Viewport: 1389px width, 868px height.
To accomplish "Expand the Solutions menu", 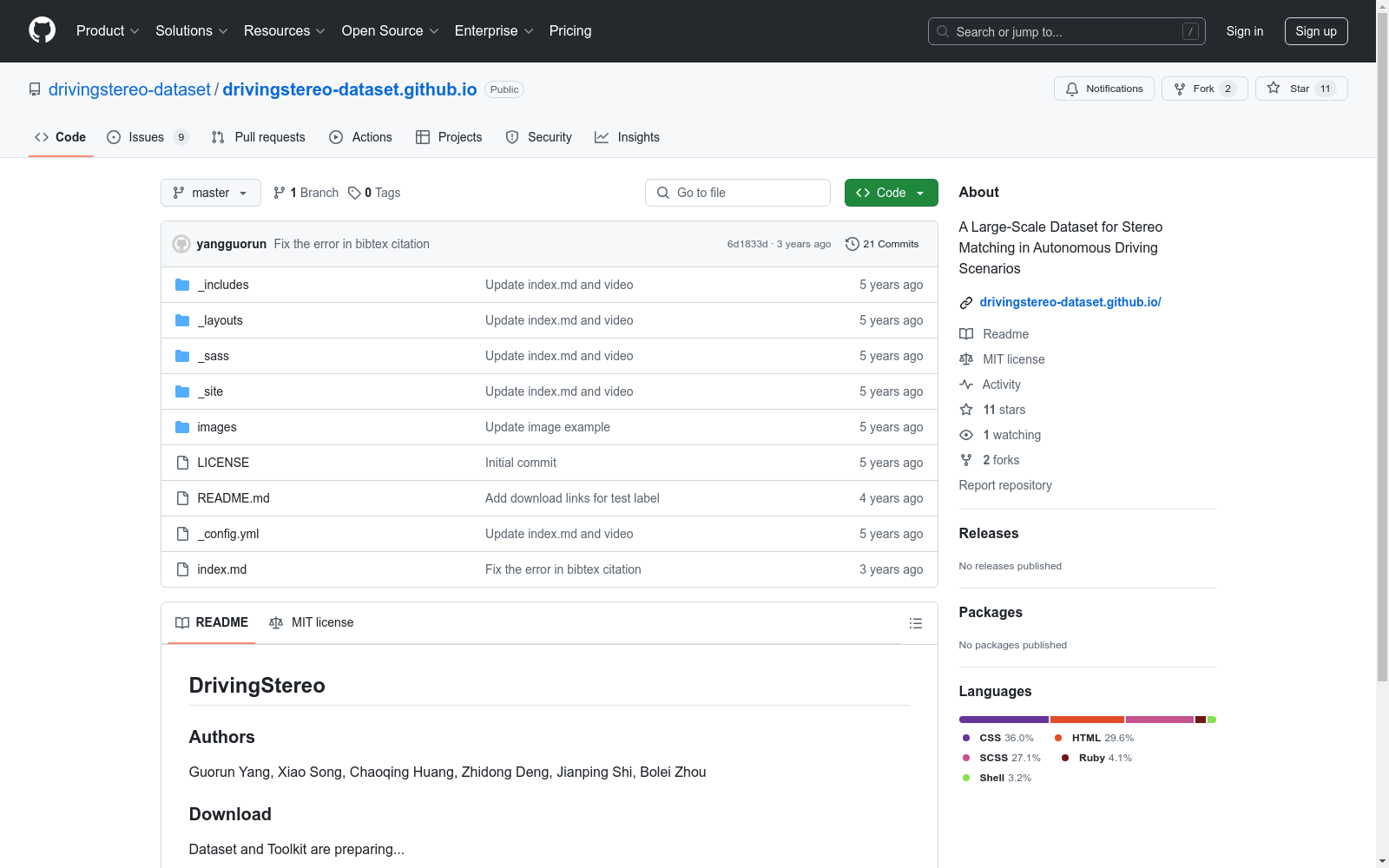I will pos(192,30).
